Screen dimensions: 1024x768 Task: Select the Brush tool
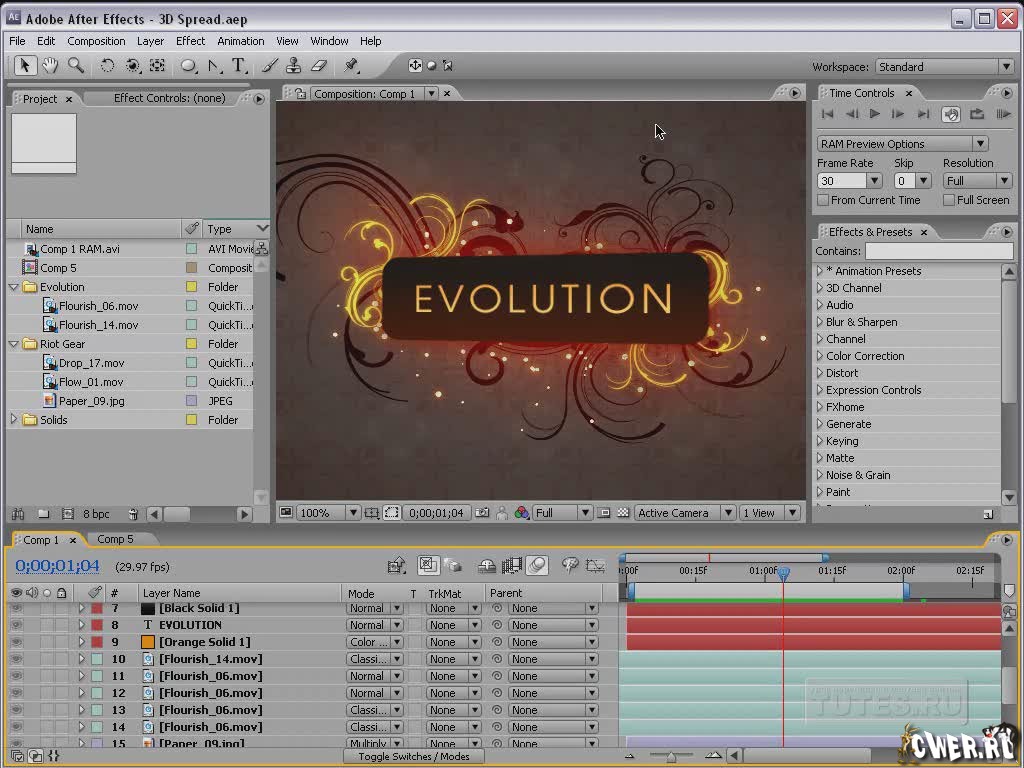tap(270, 66)
